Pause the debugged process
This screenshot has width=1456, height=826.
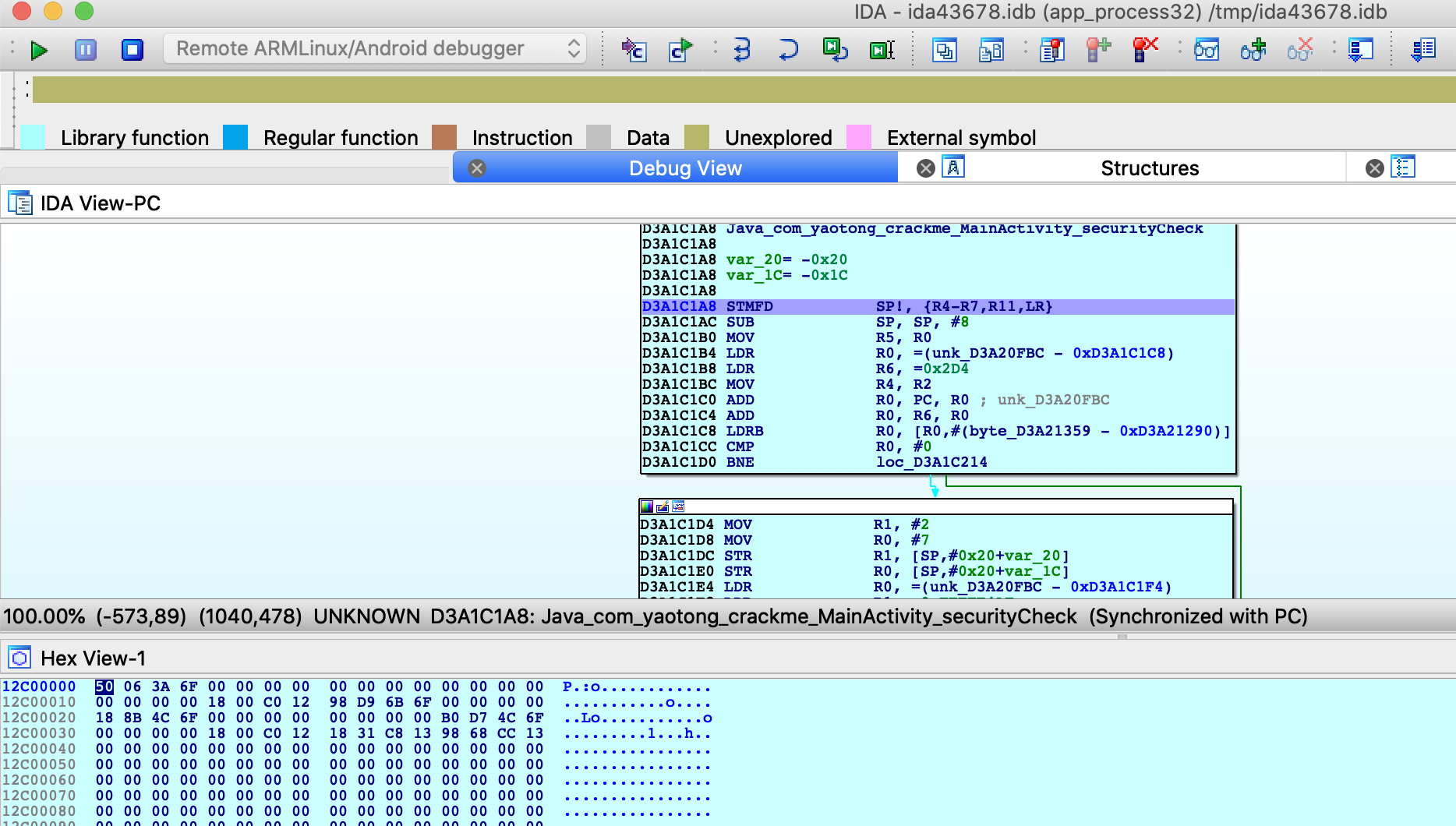(x=86, y=50)
